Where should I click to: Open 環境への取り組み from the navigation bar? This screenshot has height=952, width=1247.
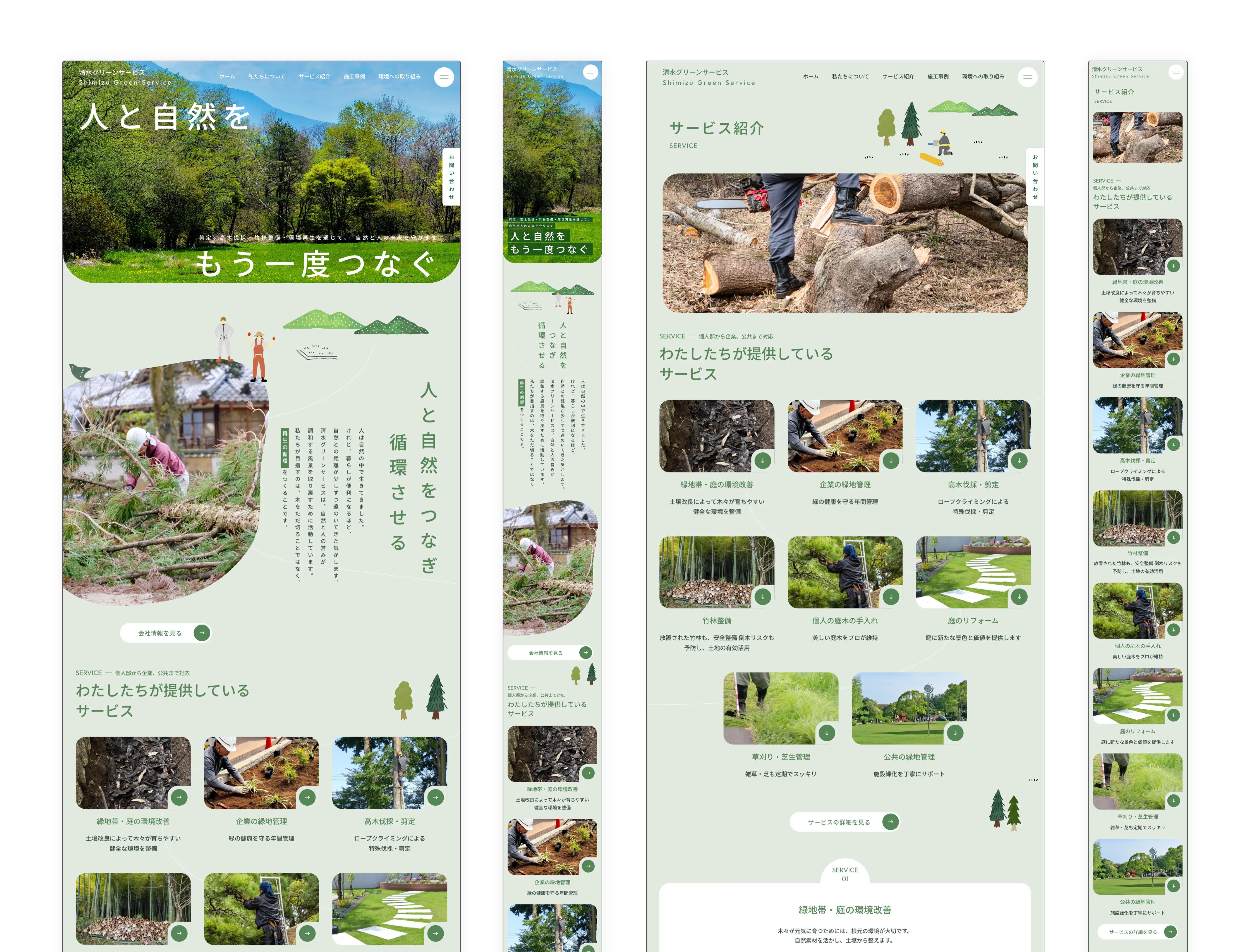click(400, 77)
